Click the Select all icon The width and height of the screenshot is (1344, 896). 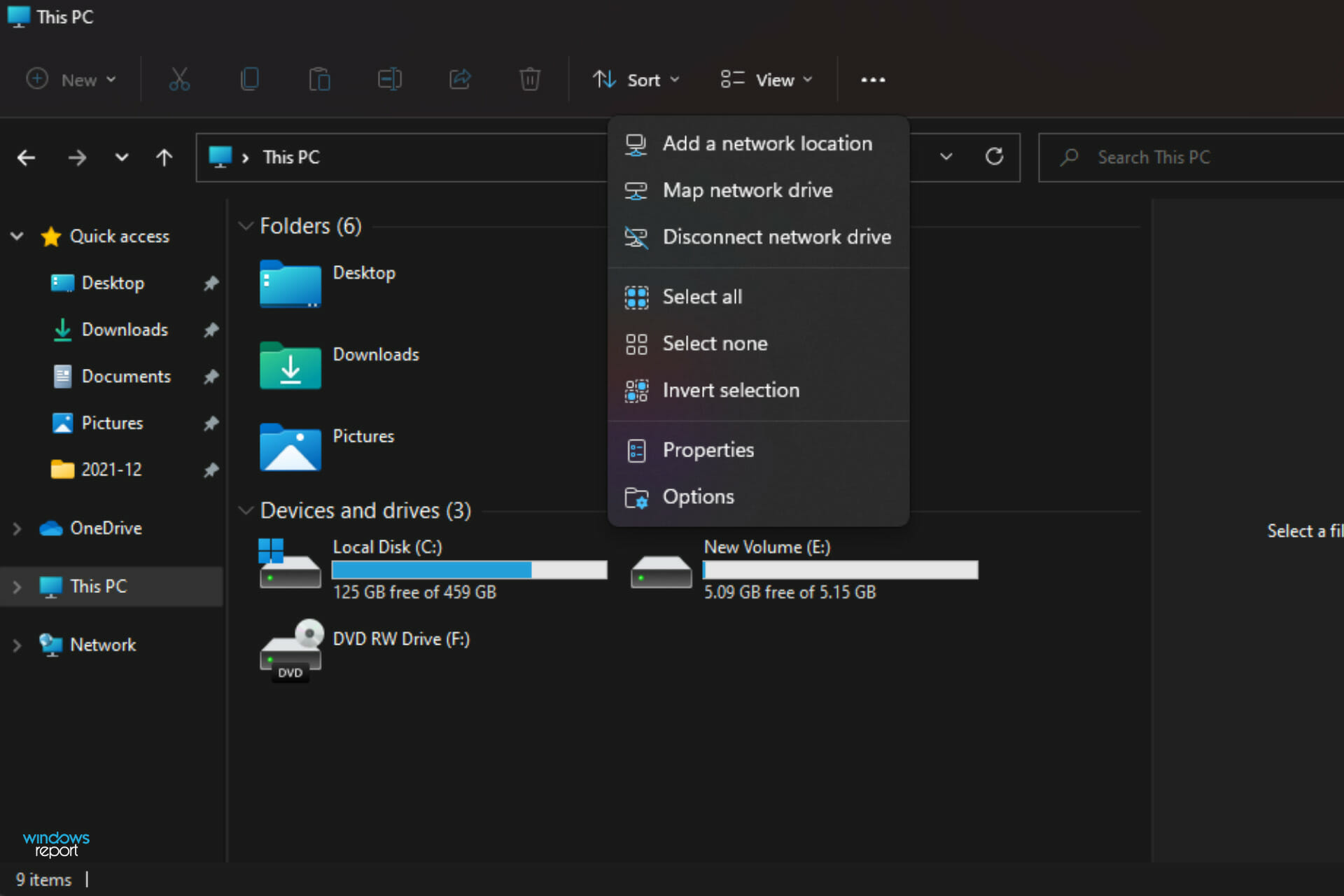coord(636,297)
